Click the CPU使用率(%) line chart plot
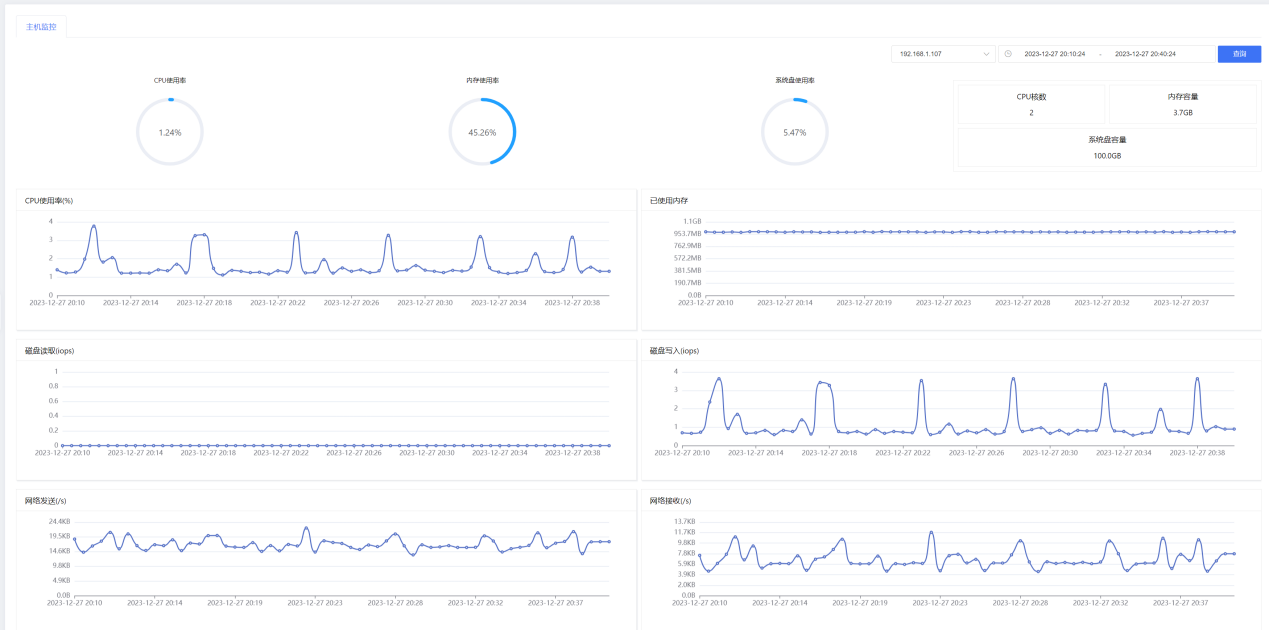The height and width of the screenshot is (630, 1269). coord(332,258)
